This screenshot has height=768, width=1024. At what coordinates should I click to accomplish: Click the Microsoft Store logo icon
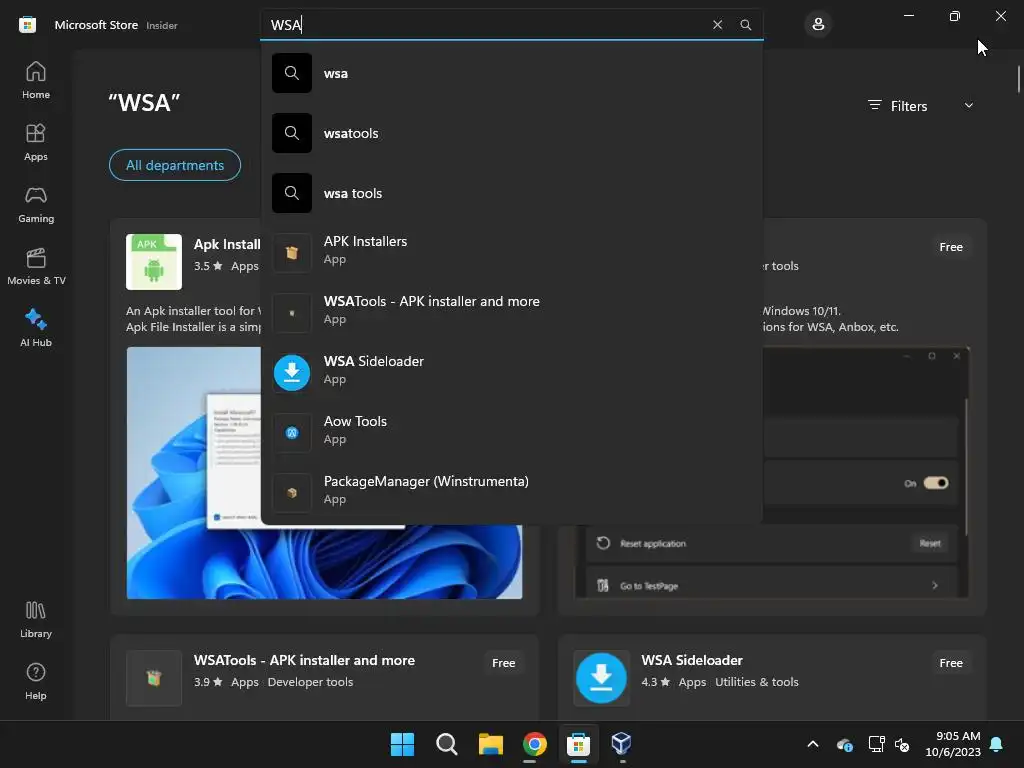coord(27,25)
